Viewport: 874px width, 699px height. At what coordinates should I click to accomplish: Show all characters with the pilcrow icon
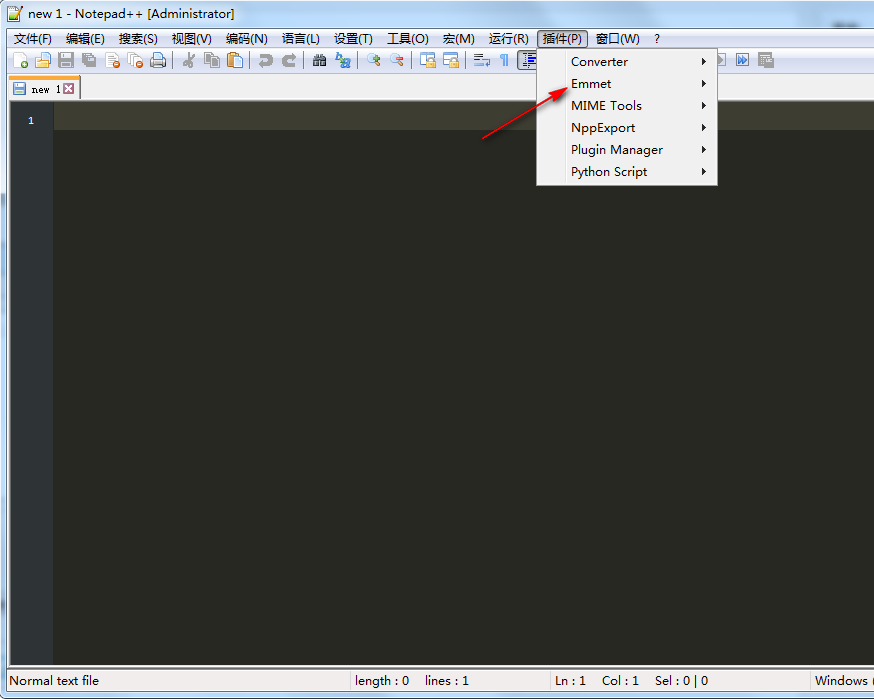coord(504,60)
